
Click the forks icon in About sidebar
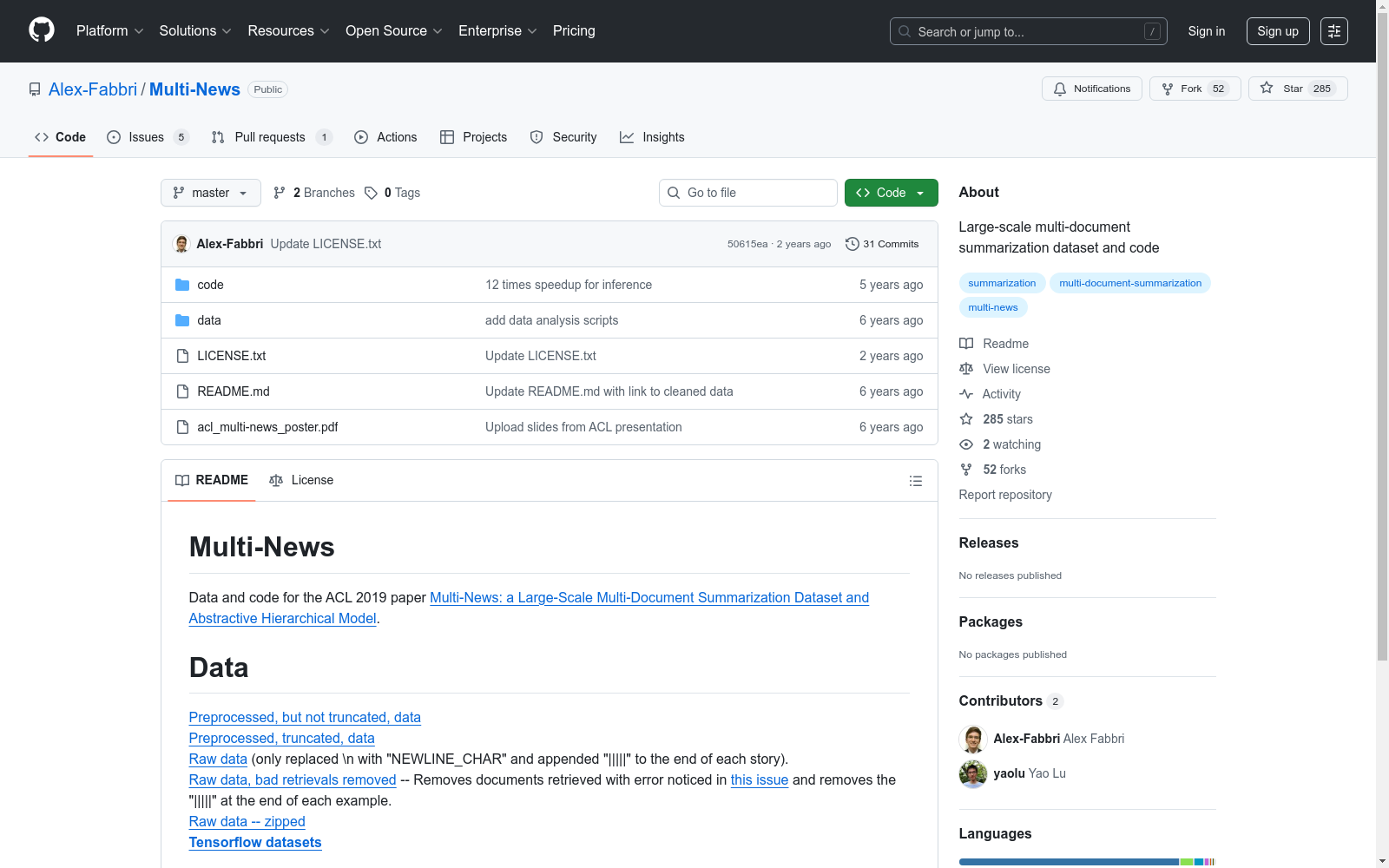[966, 470]
